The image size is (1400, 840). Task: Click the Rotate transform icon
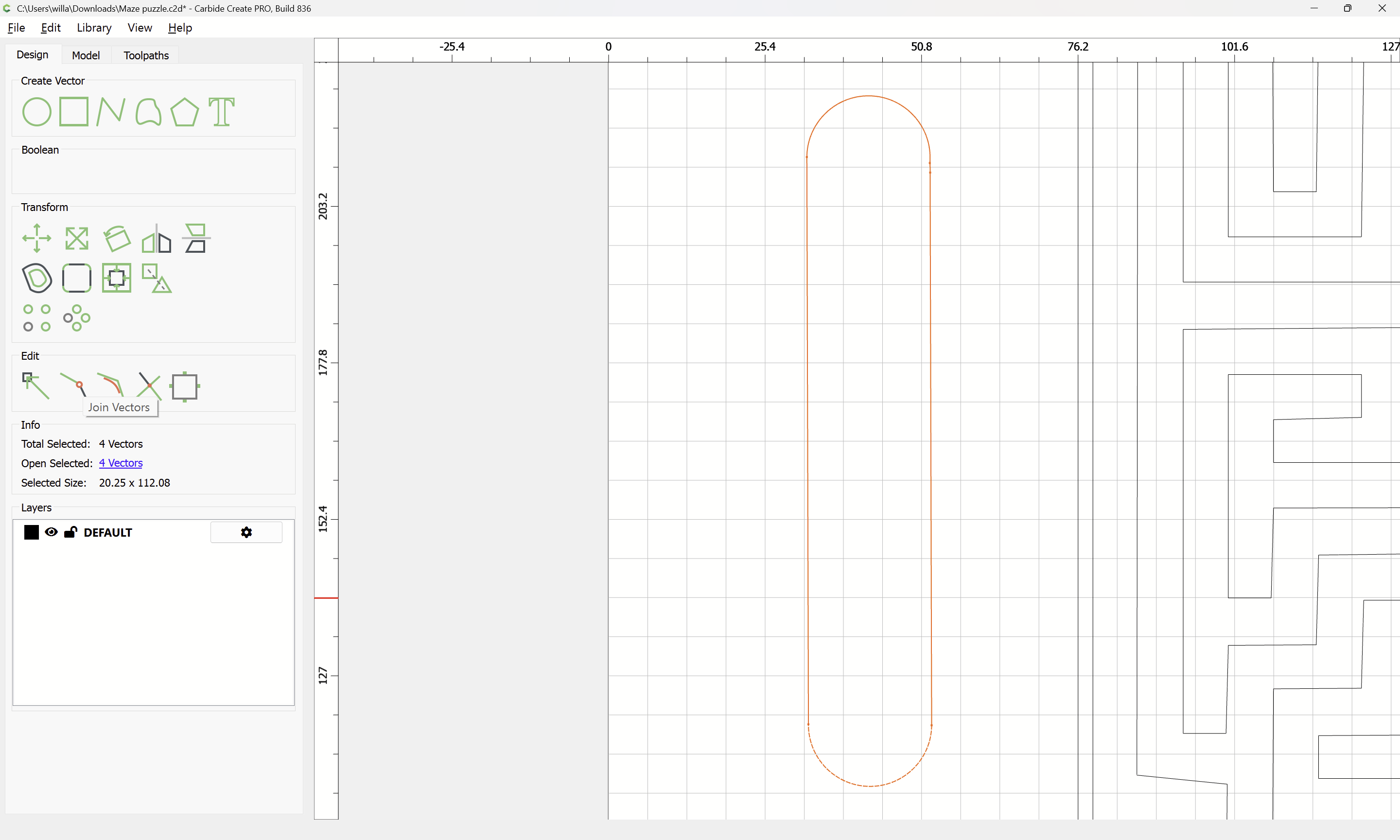(117, 238)
